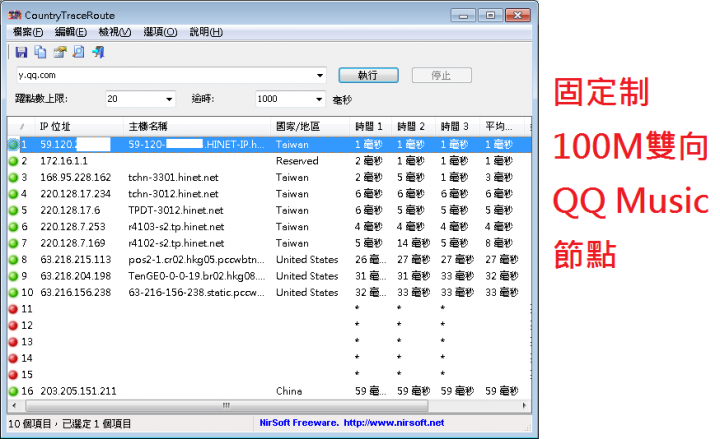Viewport: 720px width, 439px height.
Task: Click the Save toolbar icon
Action: (21, 52)
